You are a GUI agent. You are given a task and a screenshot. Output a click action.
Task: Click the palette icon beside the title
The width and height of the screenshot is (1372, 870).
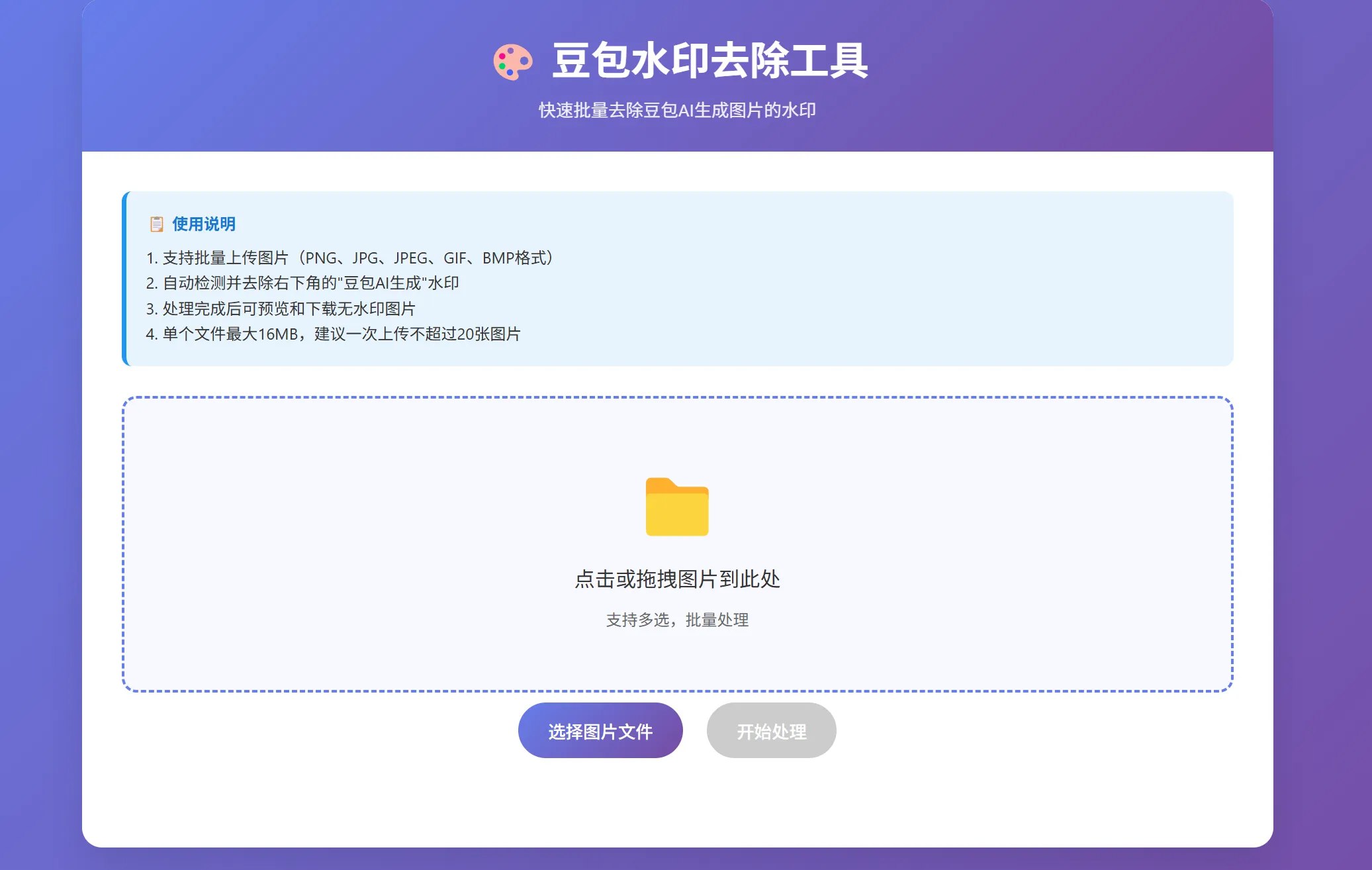512,62
